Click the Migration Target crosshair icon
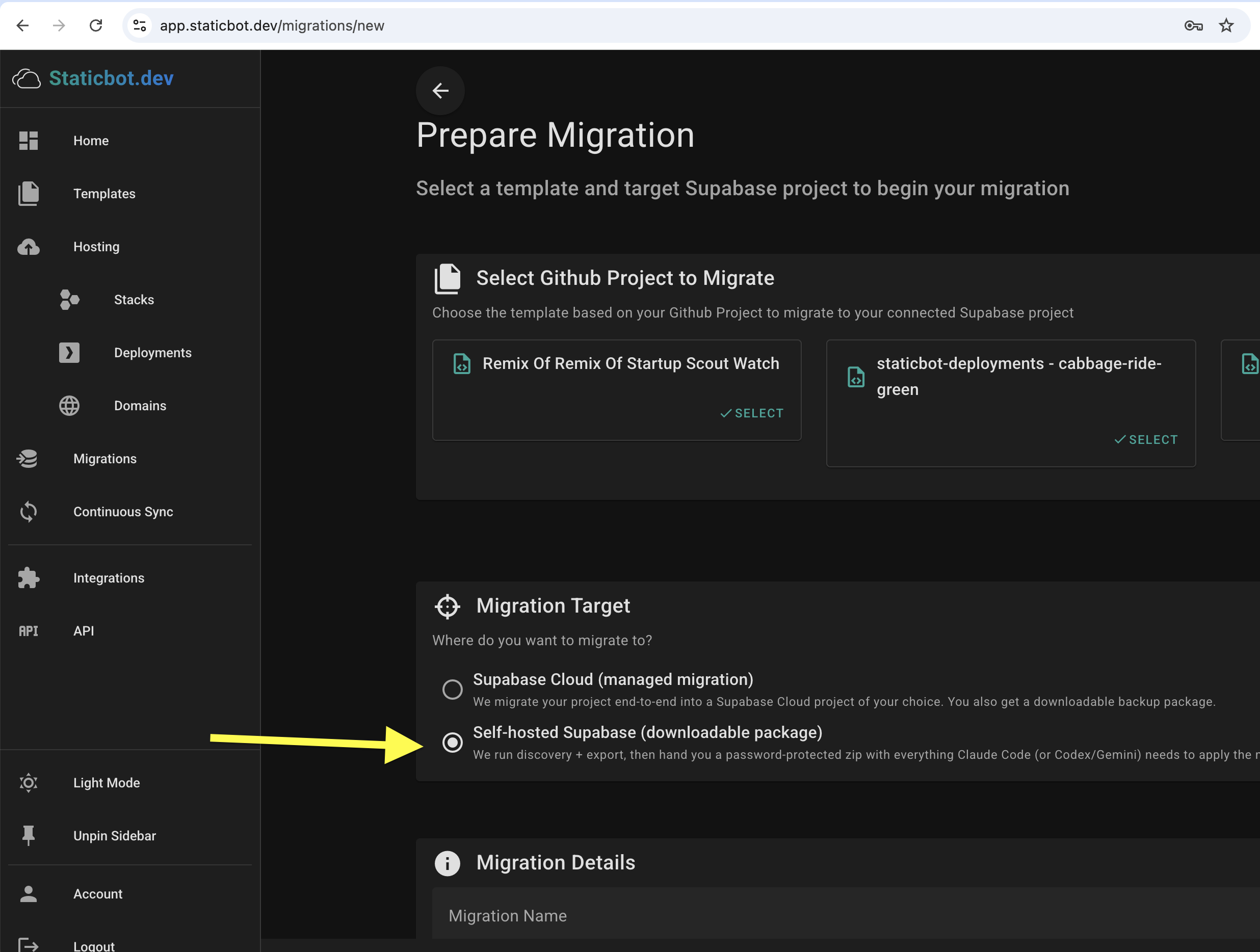This screenshot has width=1260, height=952. (x=447, y=606)
